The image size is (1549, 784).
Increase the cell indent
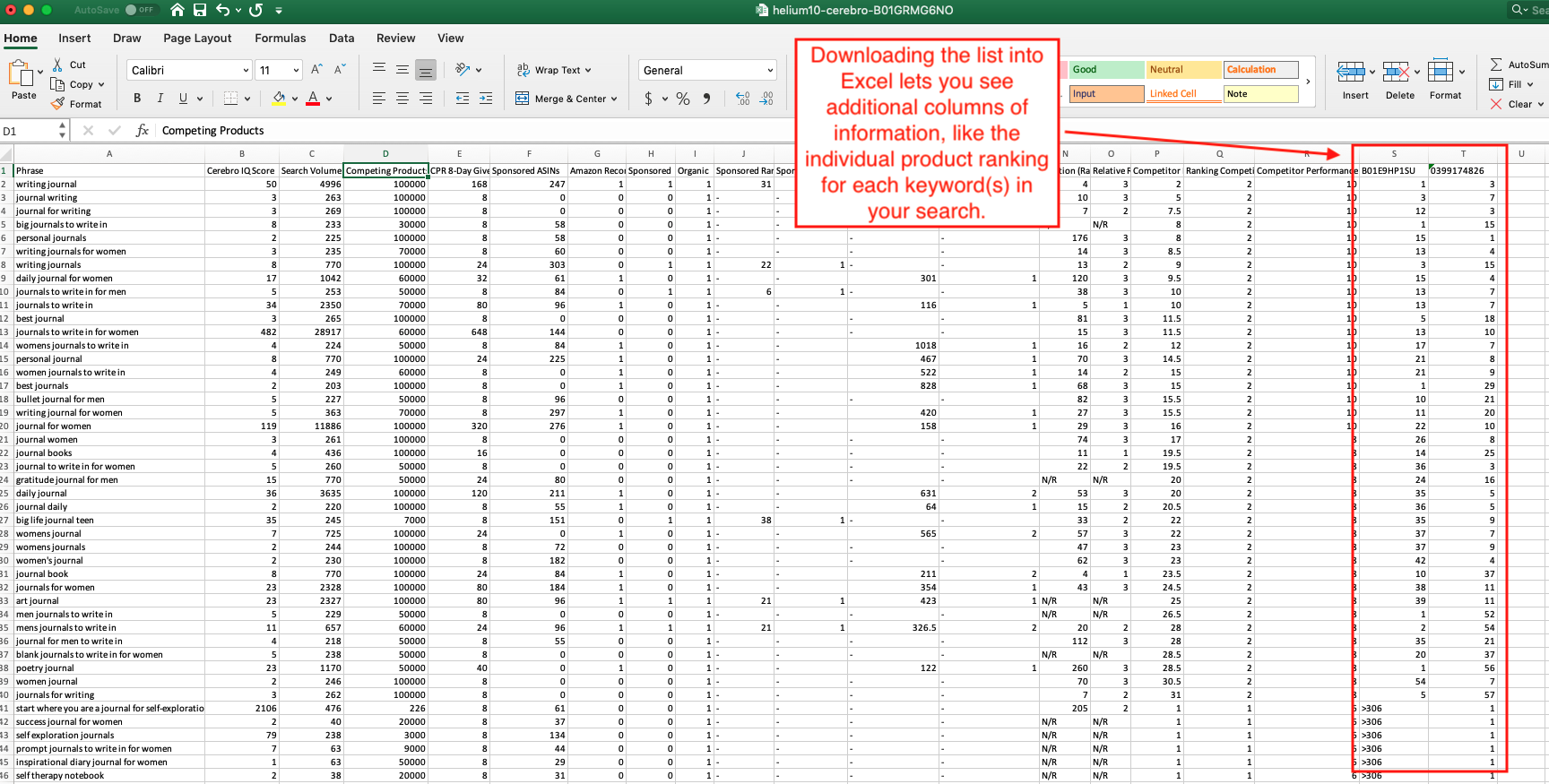(486, 99)
